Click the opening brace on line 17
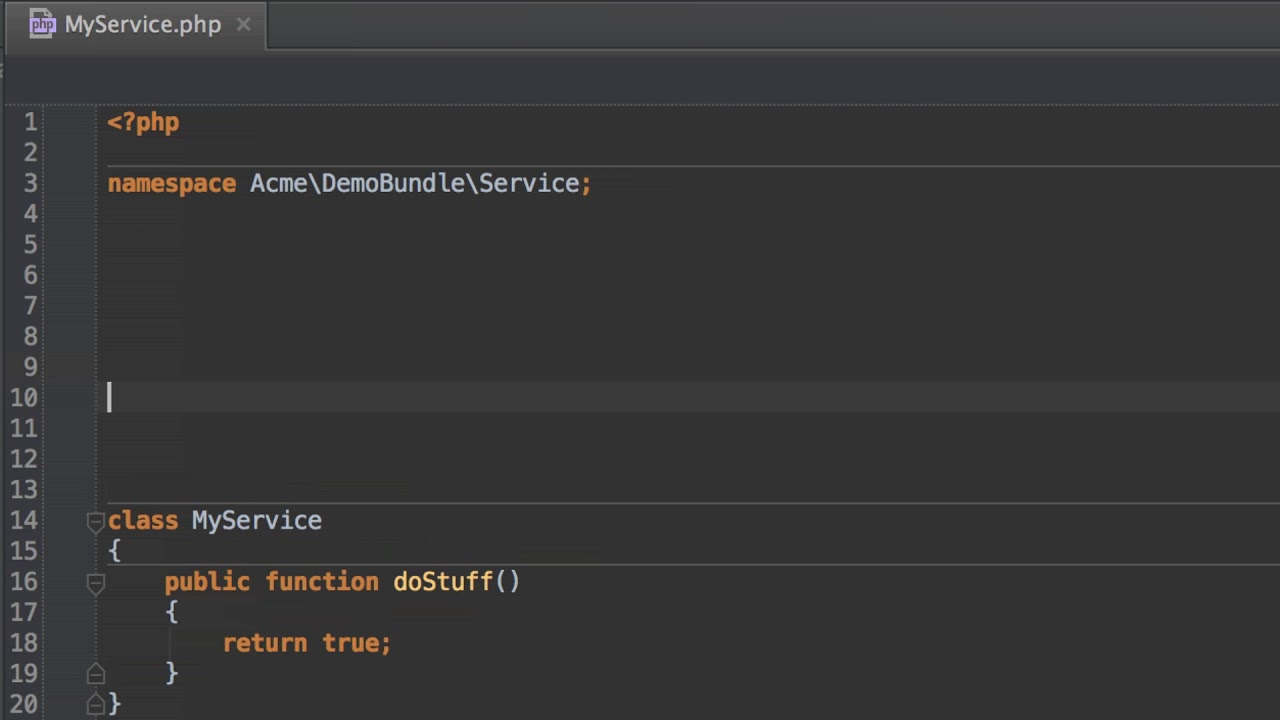 tap(172, 612)
